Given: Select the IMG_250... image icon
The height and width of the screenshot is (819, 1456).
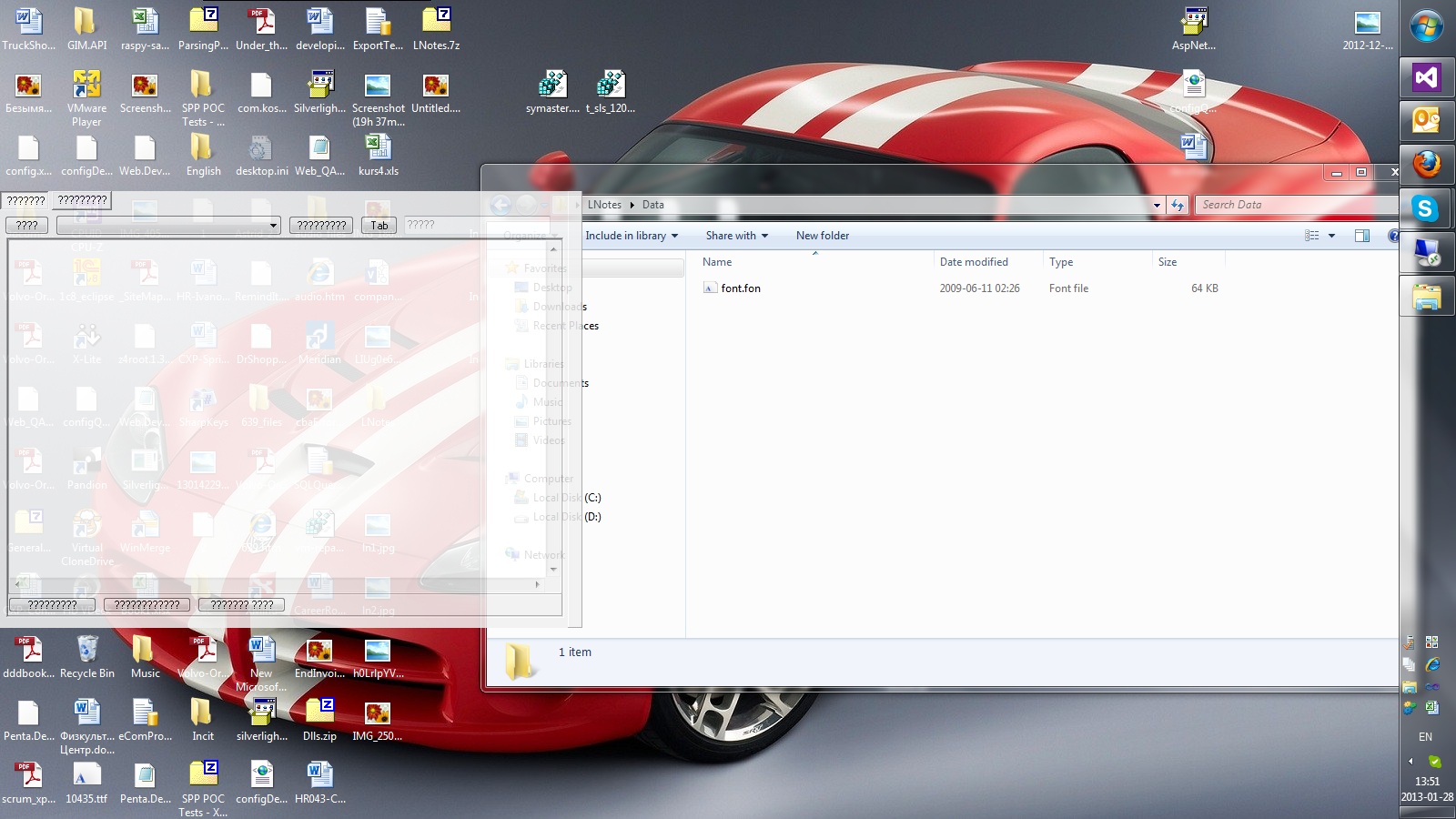Looking at the screenshot, I should coord(378,720).
